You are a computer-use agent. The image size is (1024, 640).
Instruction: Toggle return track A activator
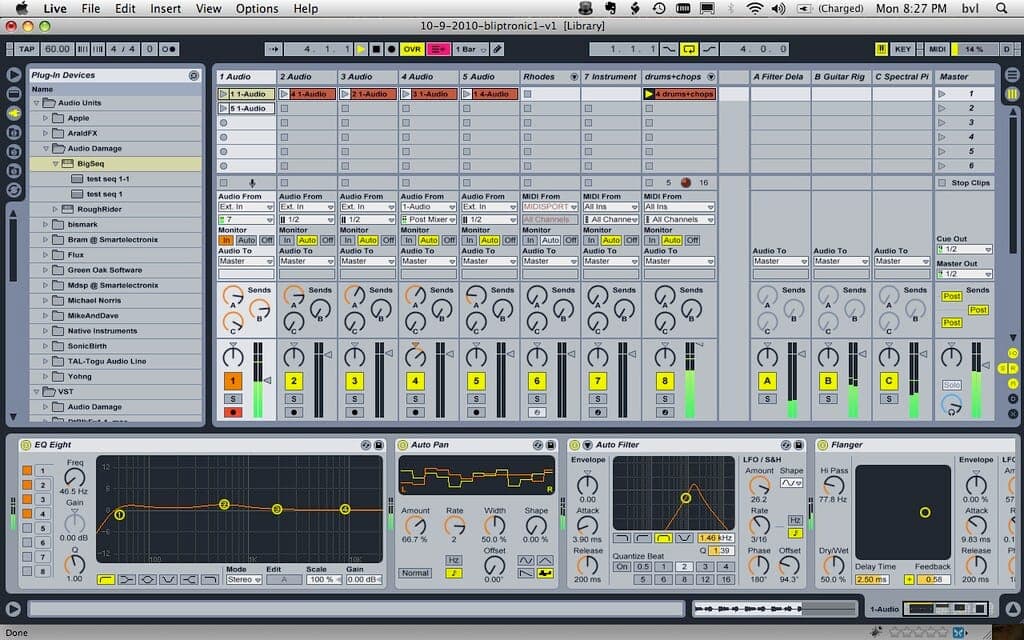pyautogui.click(x=767, y=380)
